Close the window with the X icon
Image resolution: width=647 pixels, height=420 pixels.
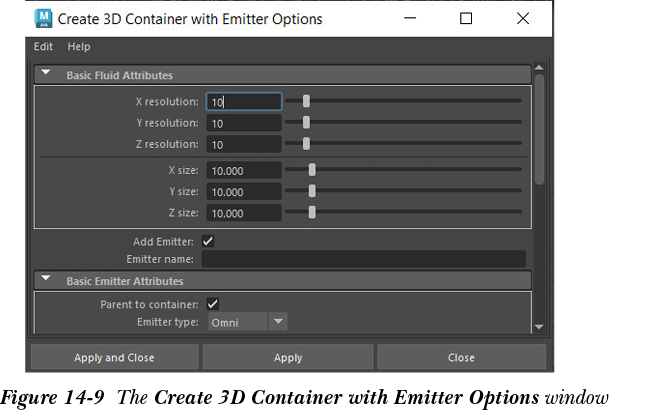point(522,18)
